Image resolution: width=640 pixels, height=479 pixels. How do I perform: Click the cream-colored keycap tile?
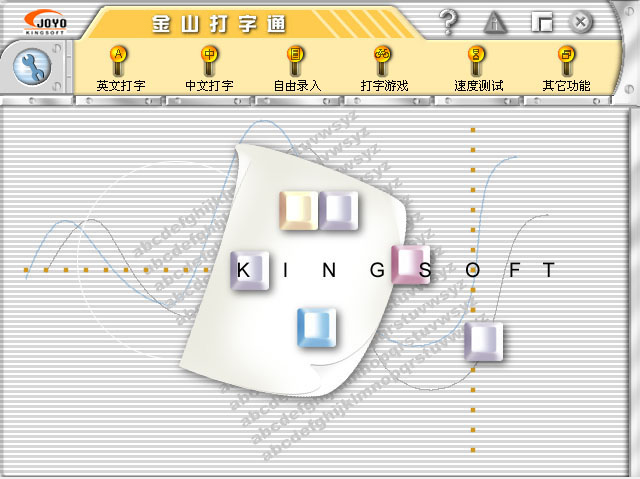point(298,211)
